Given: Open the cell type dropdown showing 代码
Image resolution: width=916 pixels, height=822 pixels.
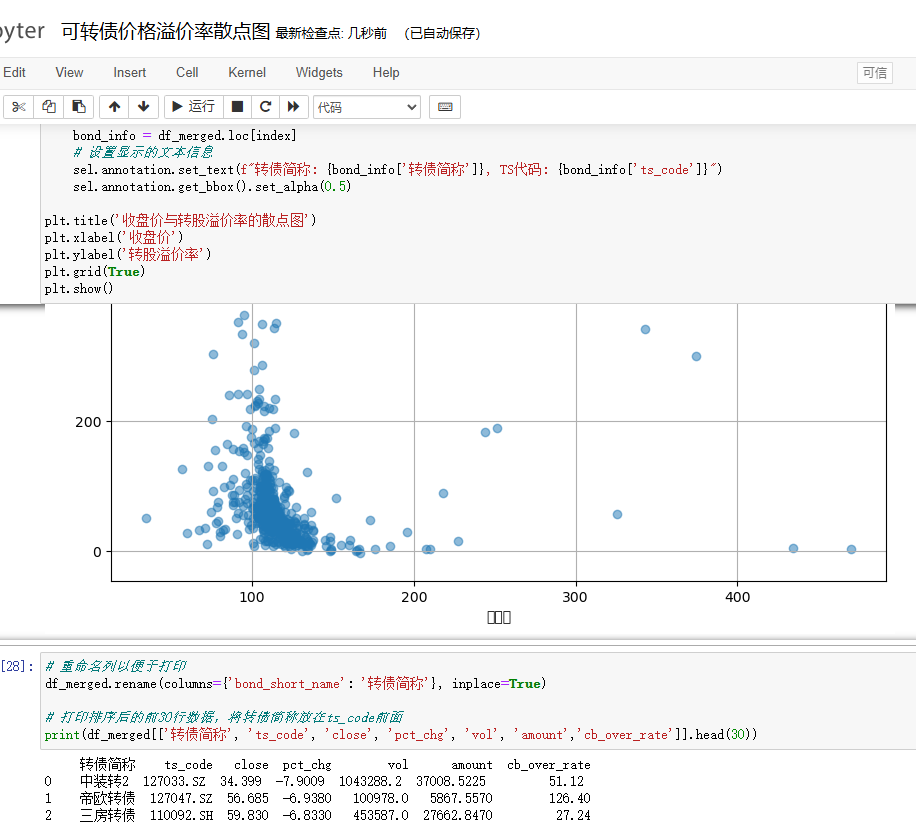Looking at the screenshot, I should pos(367,107).
